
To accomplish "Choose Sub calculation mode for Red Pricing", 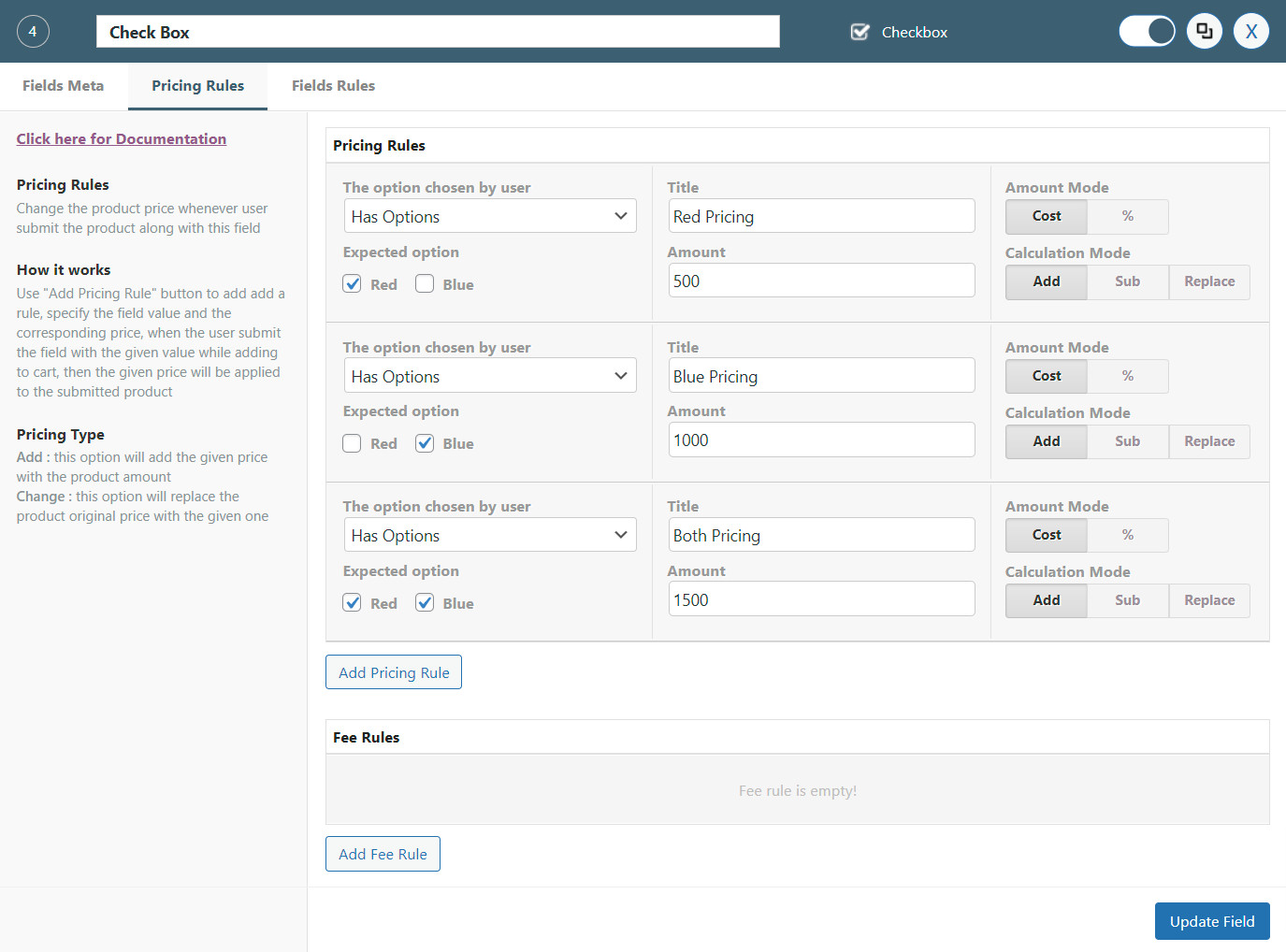I will pos(1128,281).
